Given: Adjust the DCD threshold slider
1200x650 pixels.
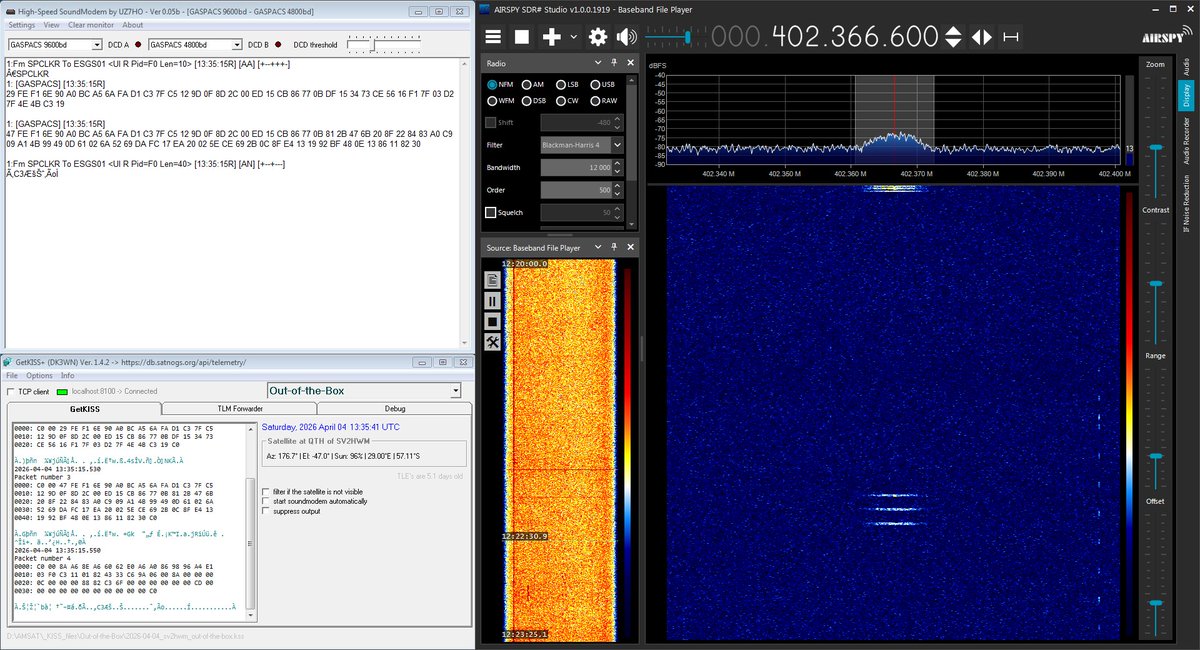Looking at the screenshot, I should 372,45.
